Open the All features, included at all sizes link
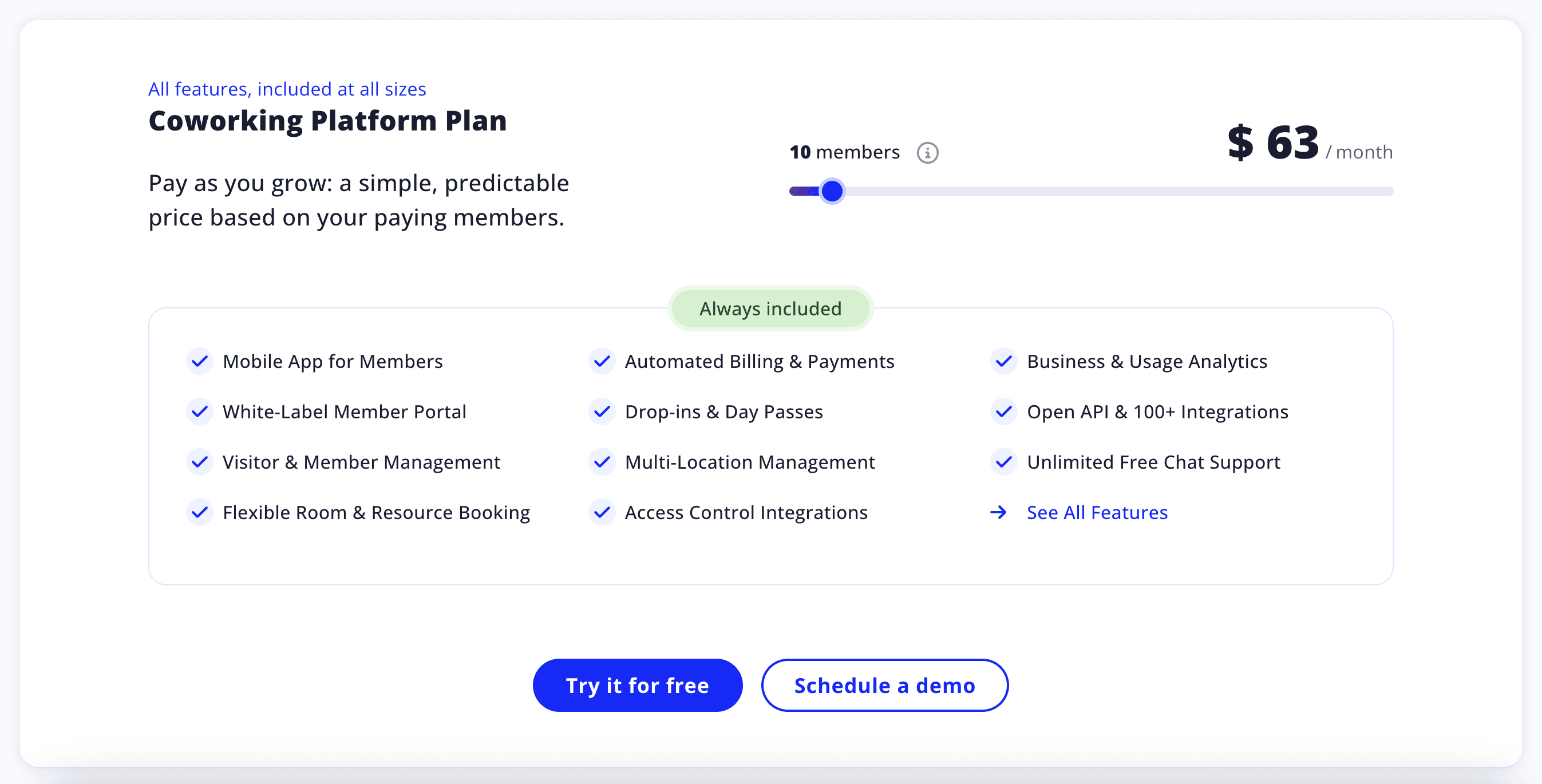This screenshot has width=1542, height=784. pos(287,89)
